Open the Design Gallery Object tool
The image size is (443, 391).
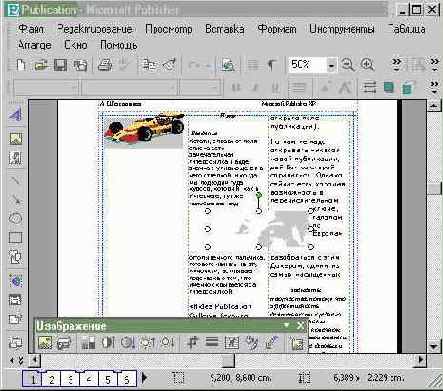(x=15, y=342)
